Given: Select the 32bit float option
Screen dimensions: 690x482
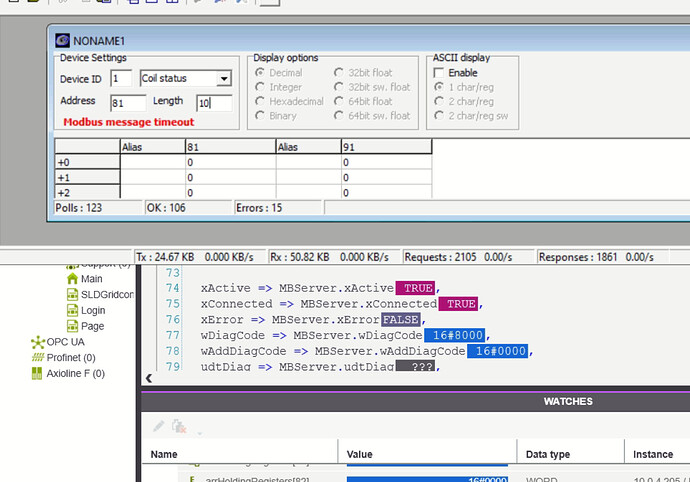Looking at the screenshot, I should (338, 72).
